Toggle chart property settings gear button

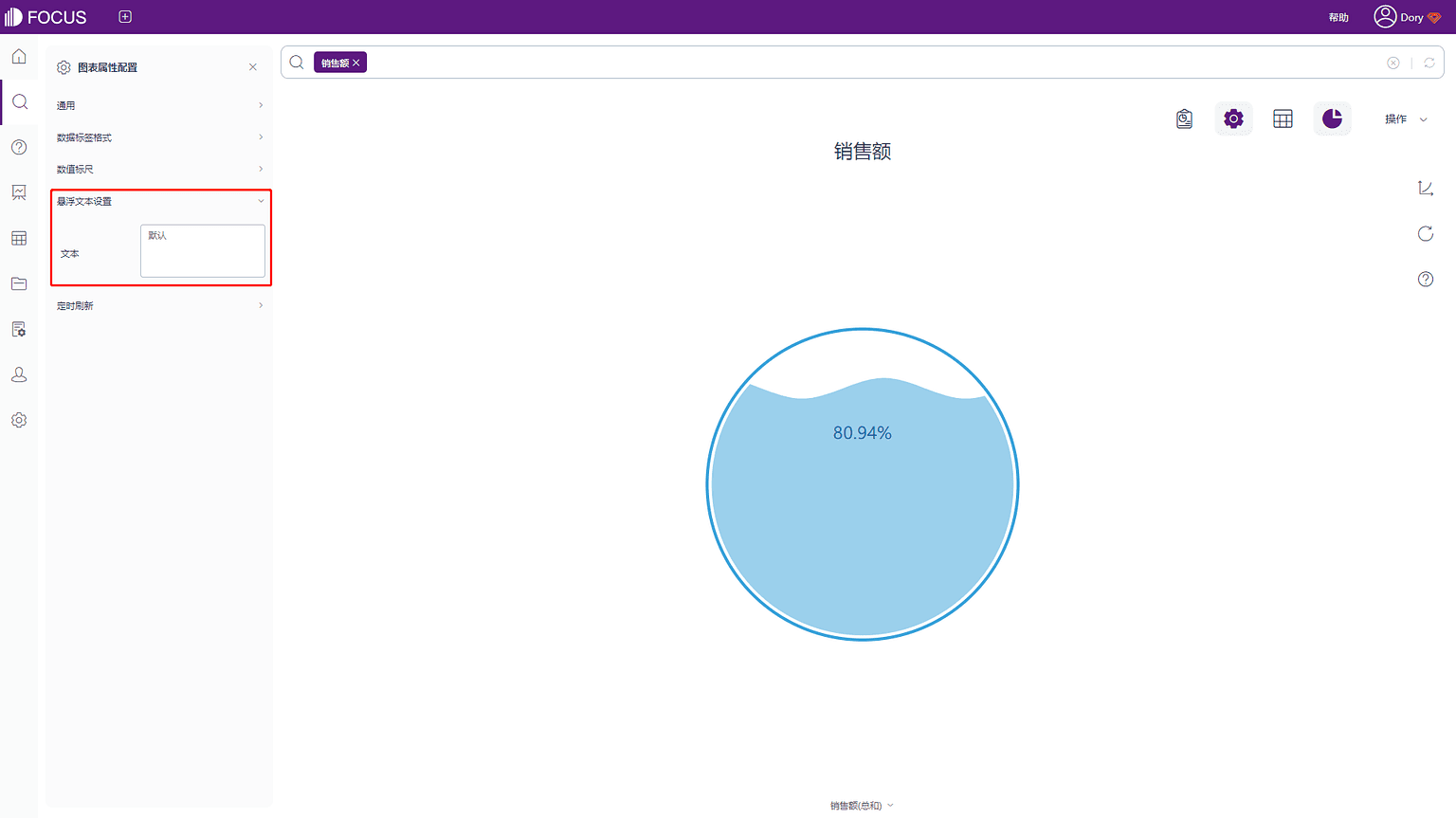point(1233,118)
